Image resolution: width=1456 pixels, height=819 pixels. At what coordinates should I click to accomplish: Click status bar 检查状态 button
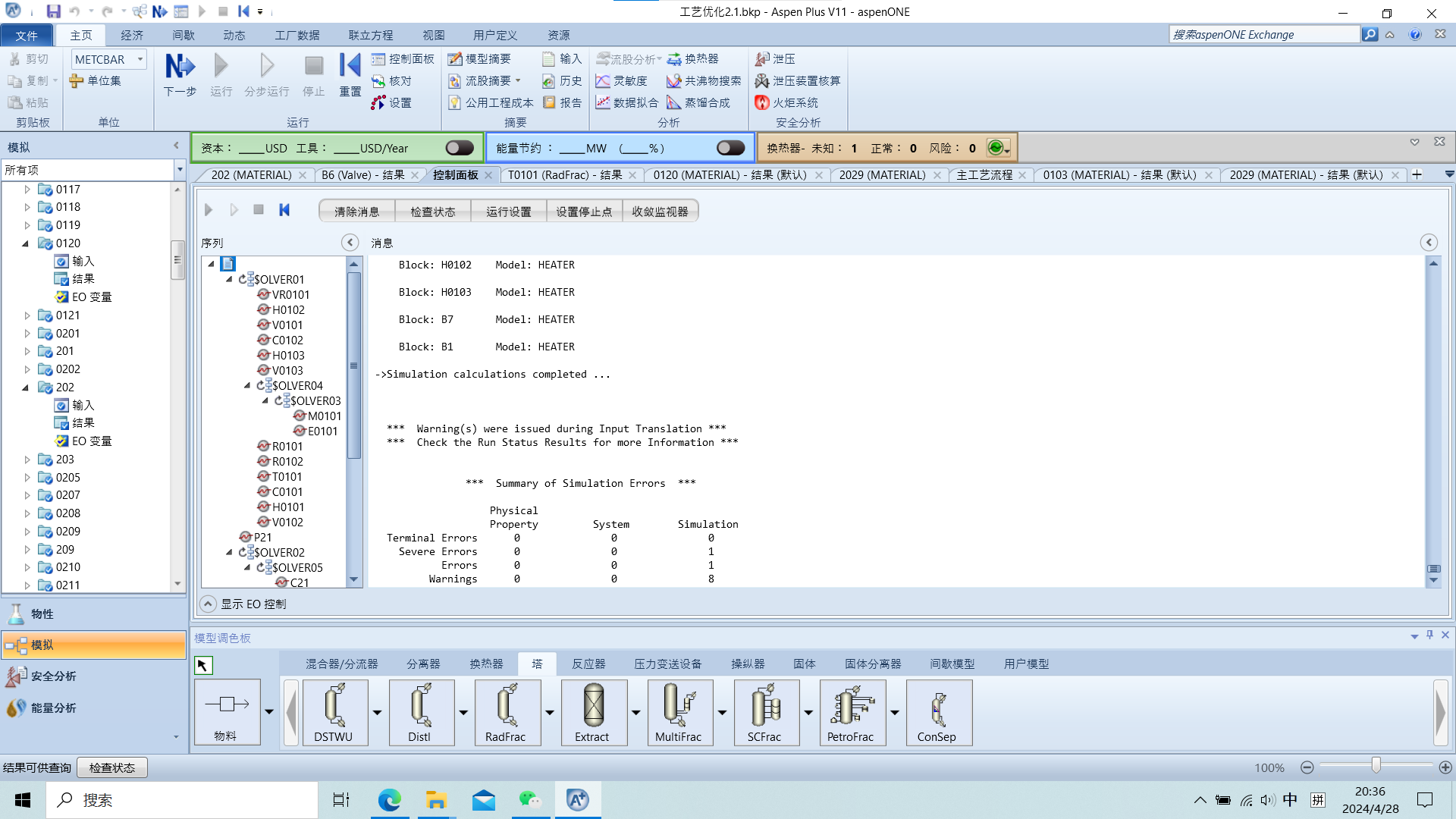pos(112,767)
